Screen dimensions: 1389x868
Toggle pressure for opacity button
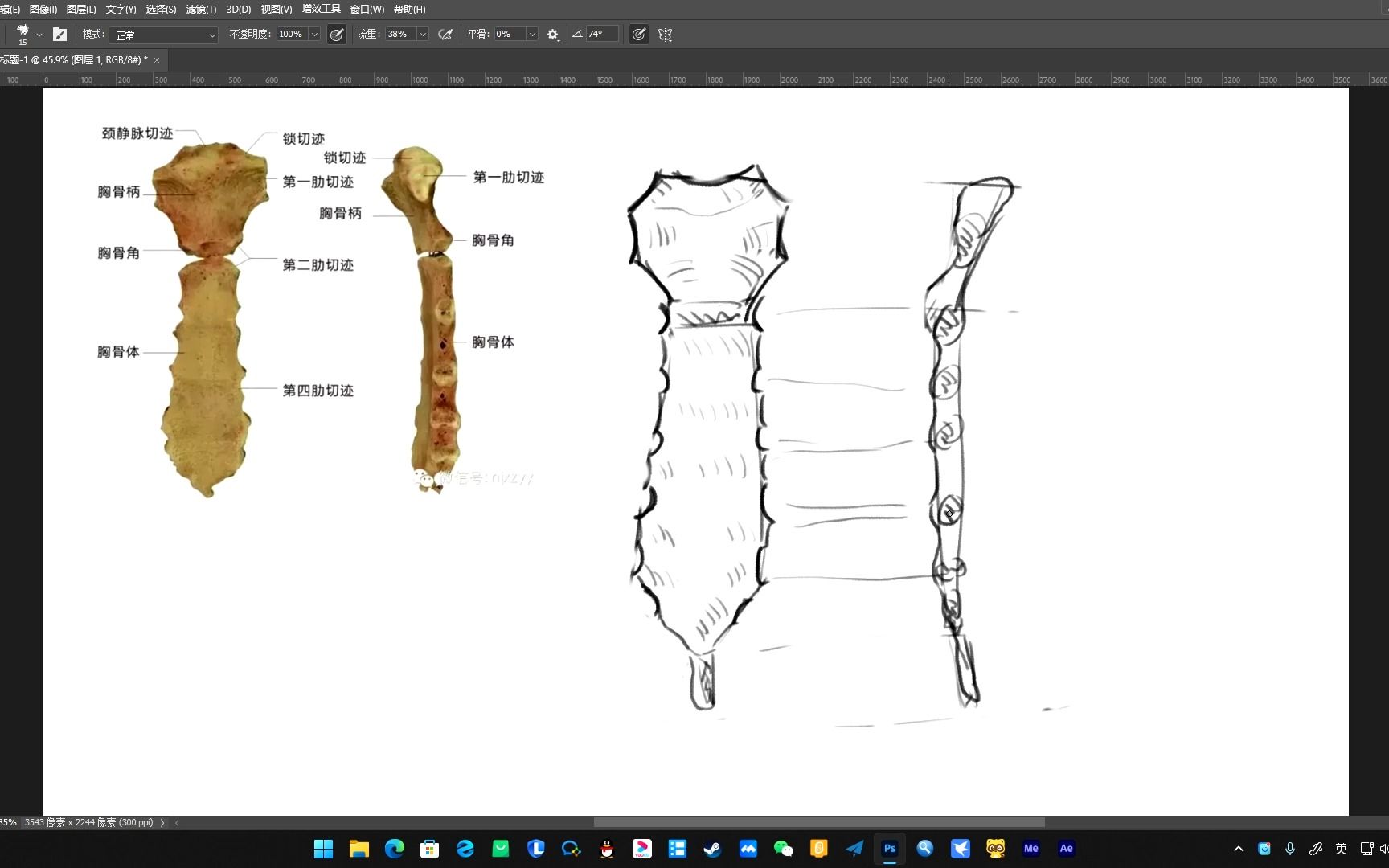[337, 34]
